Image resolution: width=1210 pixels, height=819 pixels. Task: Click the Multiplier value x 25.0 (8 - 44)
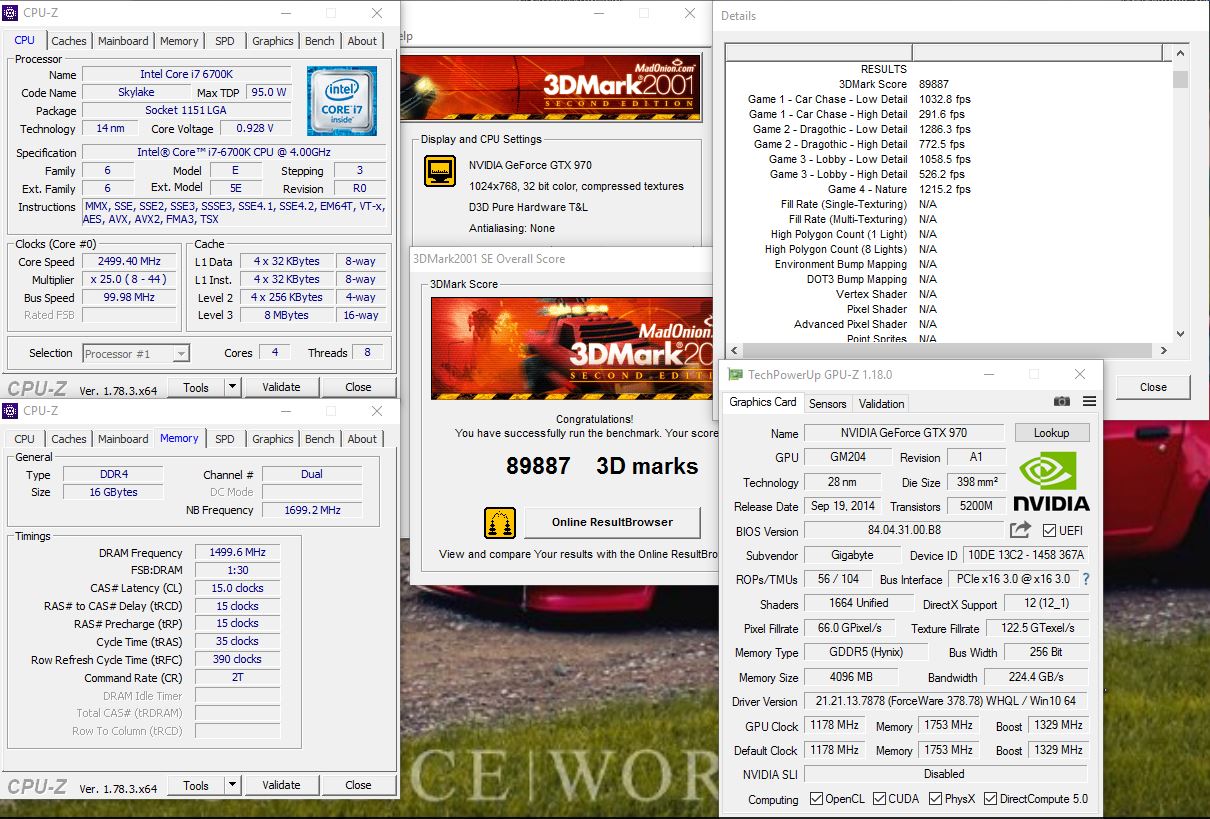click(127, 280)
